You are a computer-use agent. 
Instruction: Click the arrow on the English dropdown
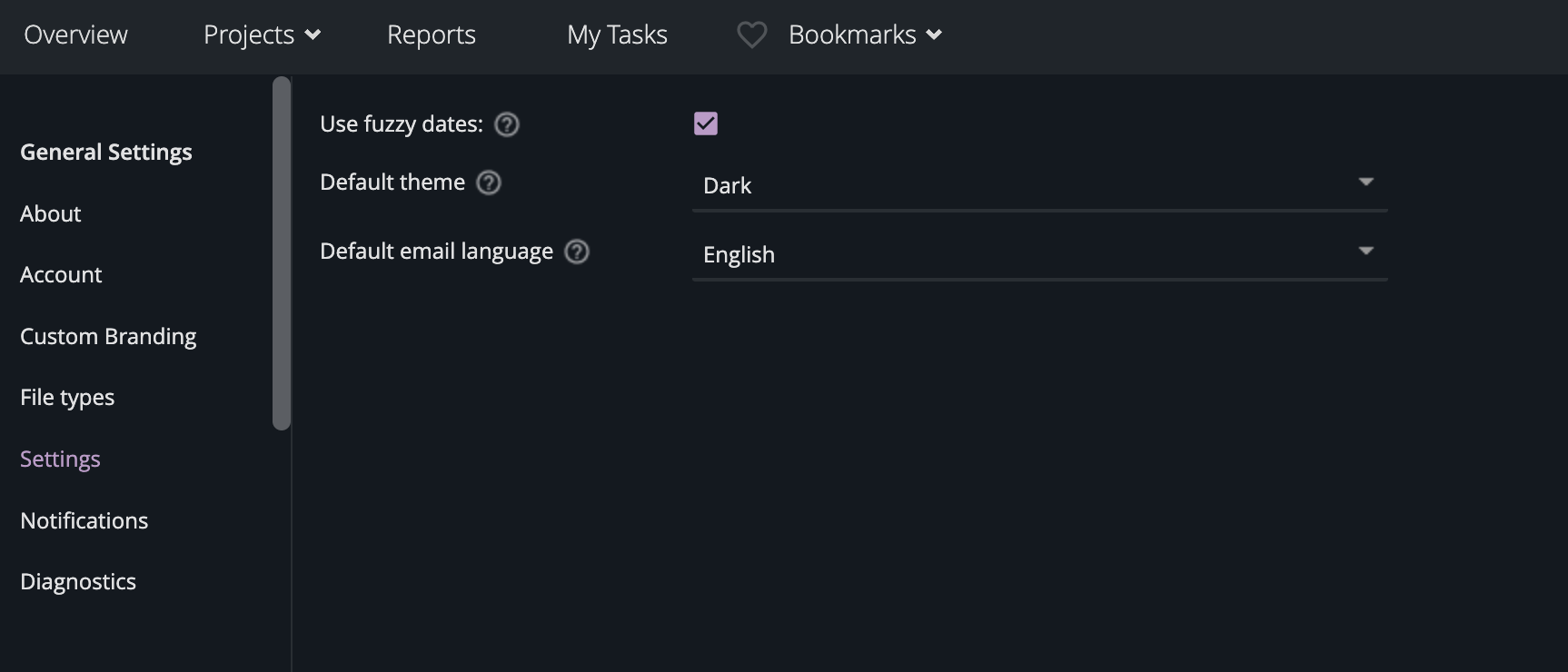coord(1365,251)
